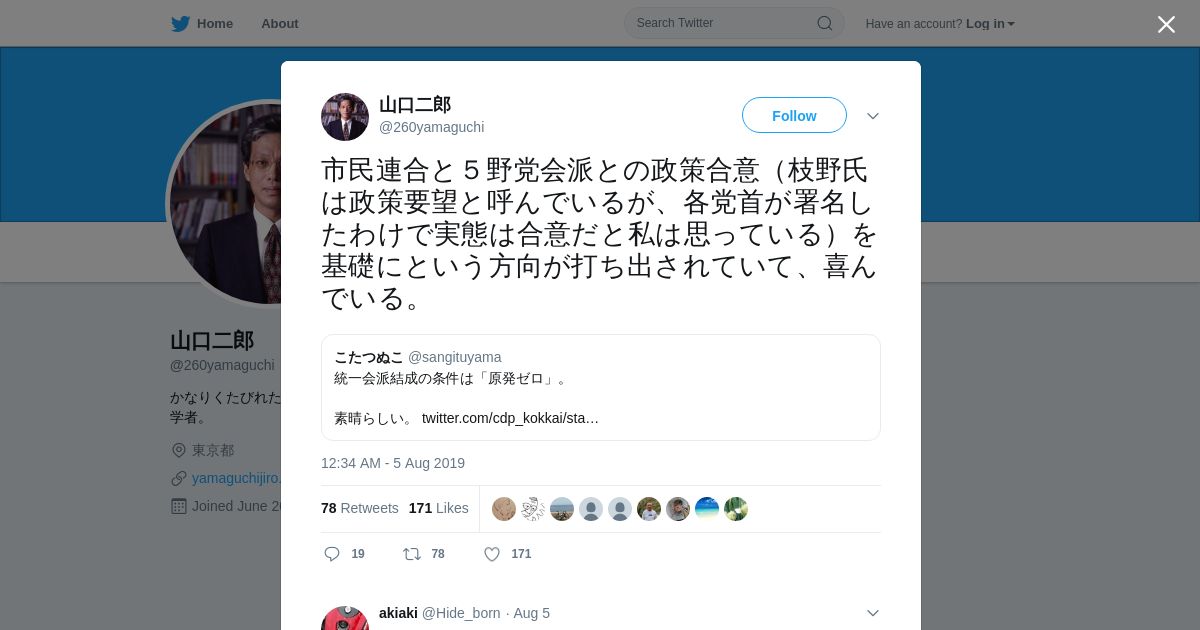Click the reply speech bubble icon
Screen dimensions: 1200x630
click(332, 554)
